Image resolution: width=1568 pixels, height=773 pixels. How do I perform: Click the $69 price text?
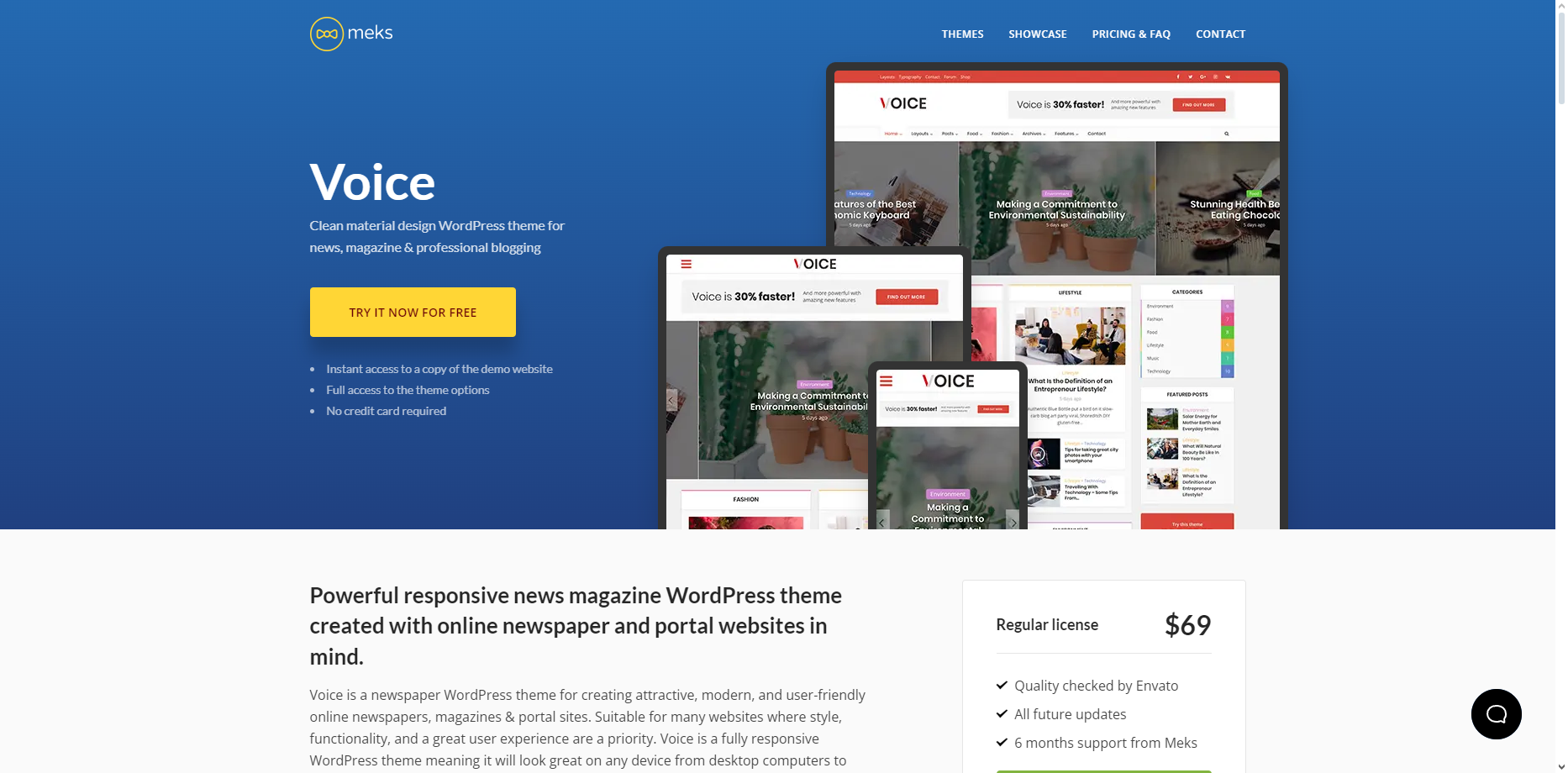click(x=1187, y=625)
